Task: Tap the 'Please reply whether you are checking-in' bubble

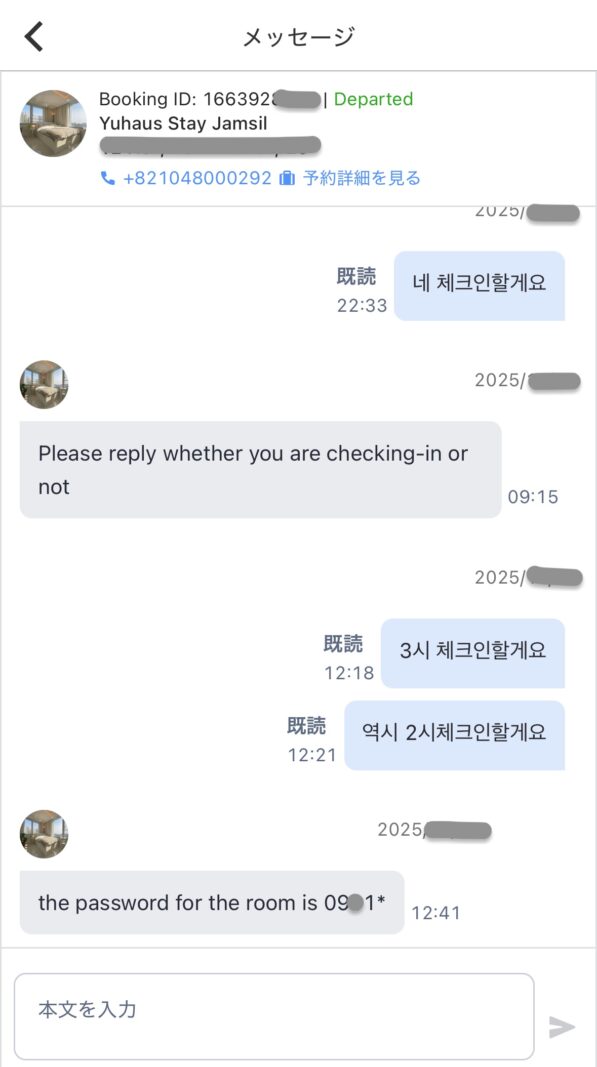Action: [260, 470]
